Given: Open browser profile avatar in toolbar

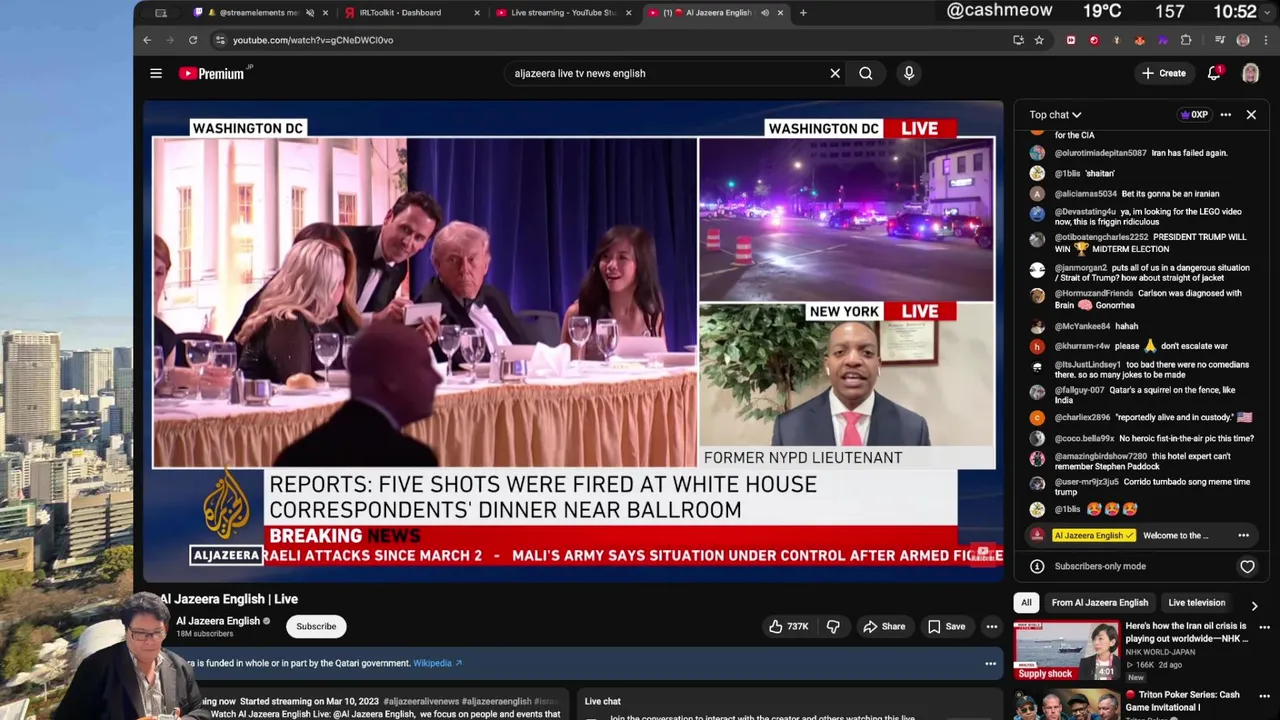Looking at the screenshot, I should 1243,40.
